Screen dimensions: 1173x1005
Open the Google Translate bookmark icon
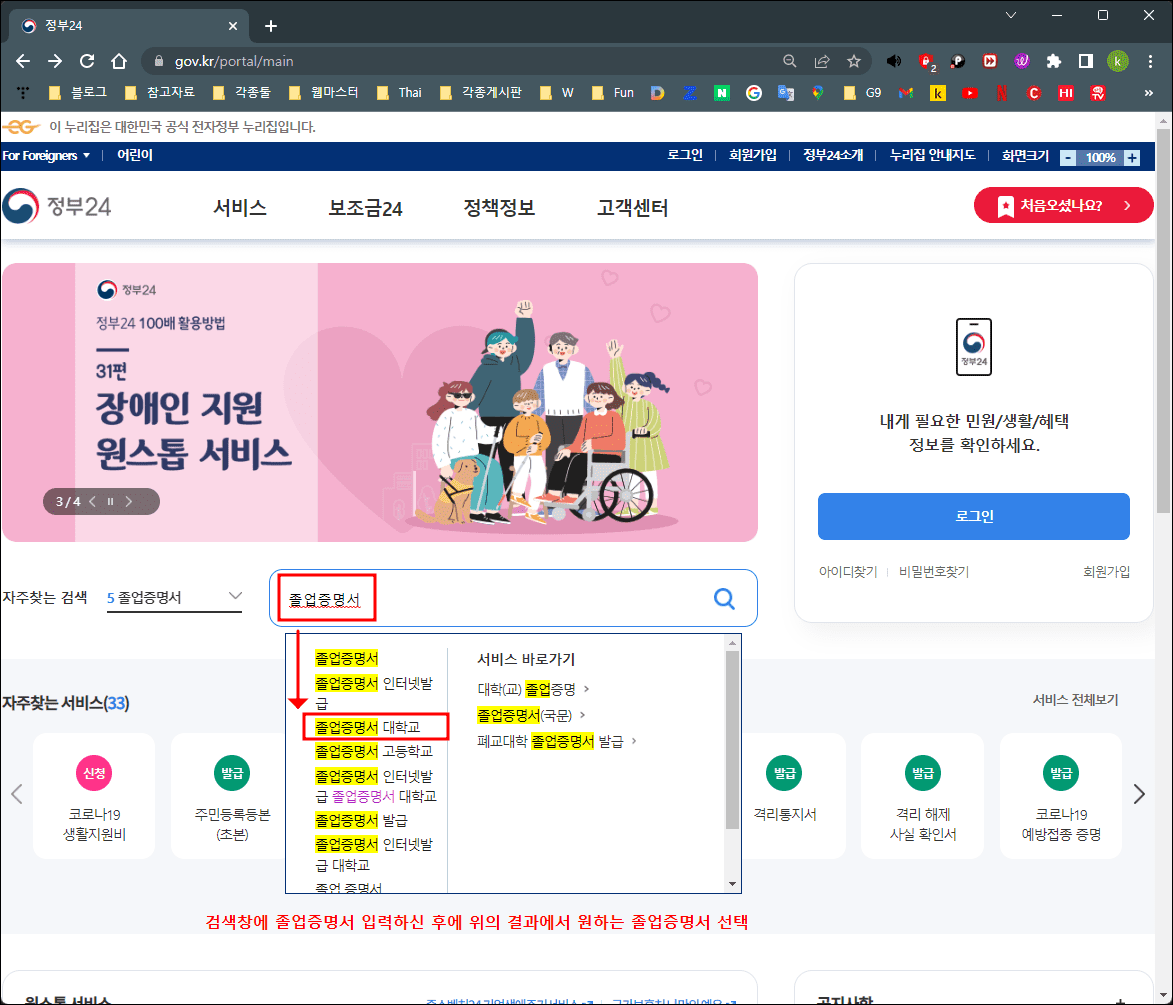(785, 91)
